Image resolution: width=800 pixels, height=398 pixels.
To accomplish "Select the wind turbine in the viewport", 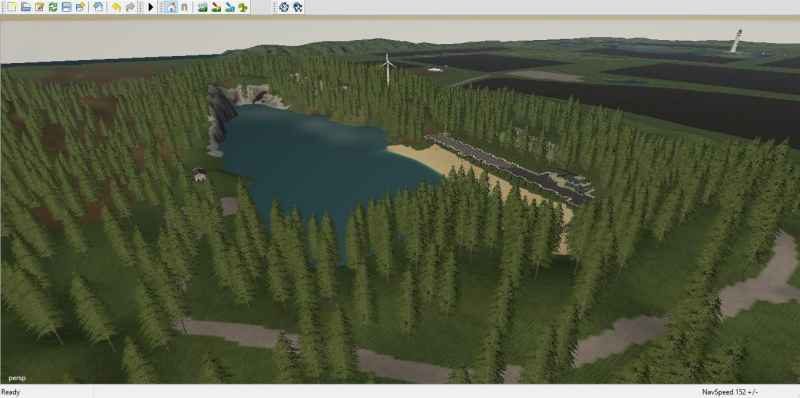I will pyautogui.click(x=388, y=69).
